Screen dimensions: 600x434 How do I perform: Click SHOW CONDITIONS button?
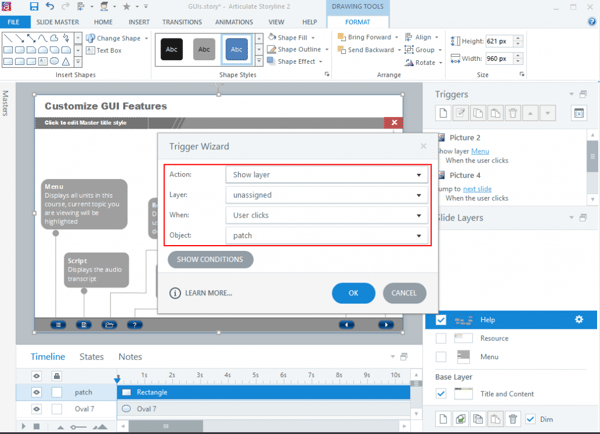[x=210, y=259]
